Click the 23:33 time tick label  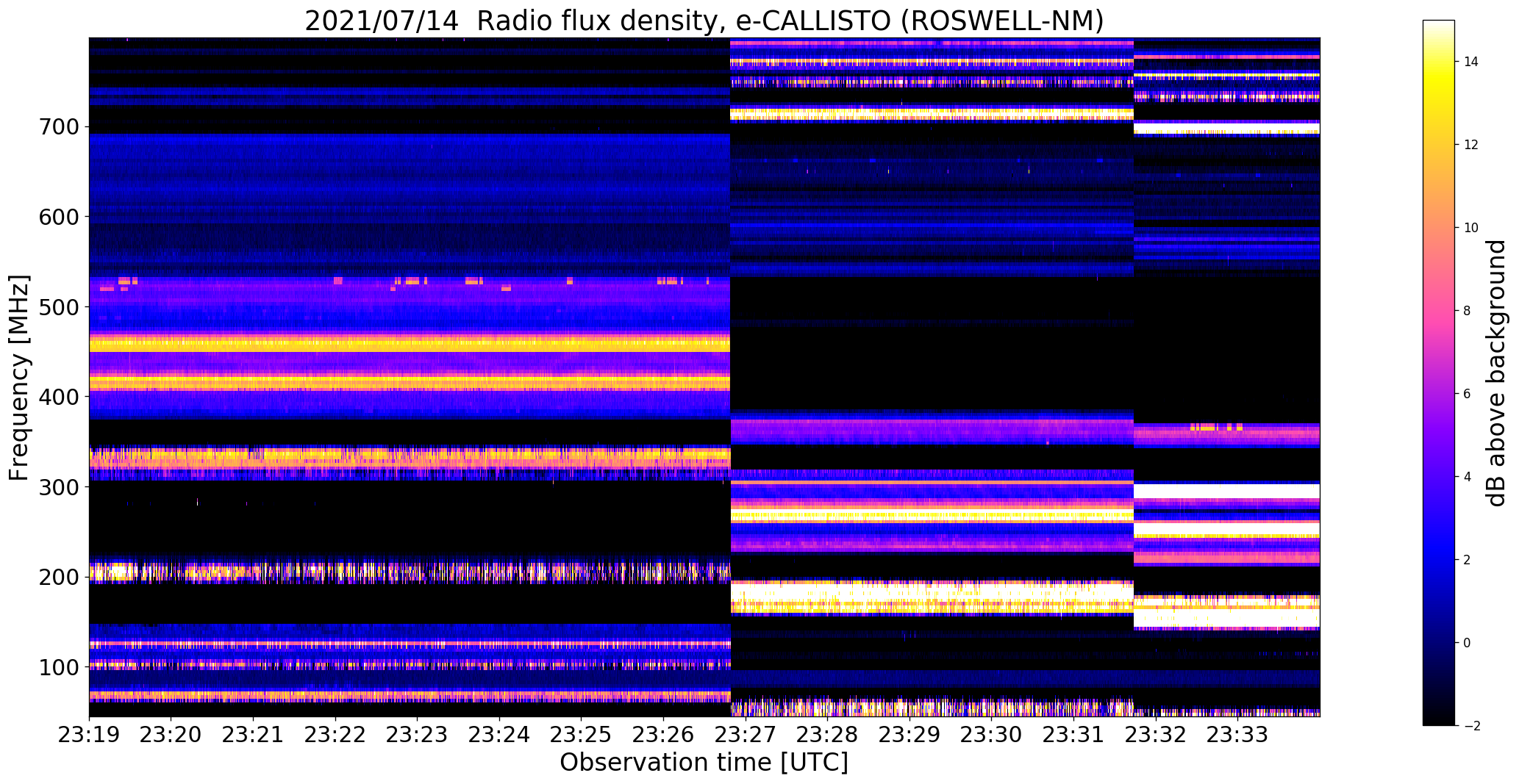pyautogui.click(x=1239, y=735)
